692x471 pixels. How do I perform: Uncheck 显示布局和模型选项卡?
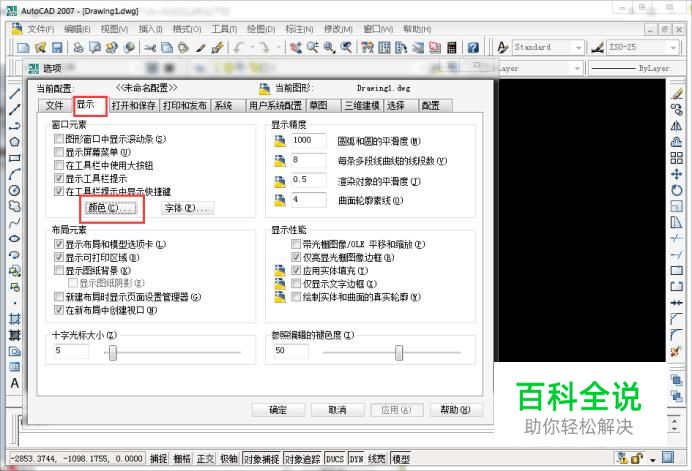point(59,244)
